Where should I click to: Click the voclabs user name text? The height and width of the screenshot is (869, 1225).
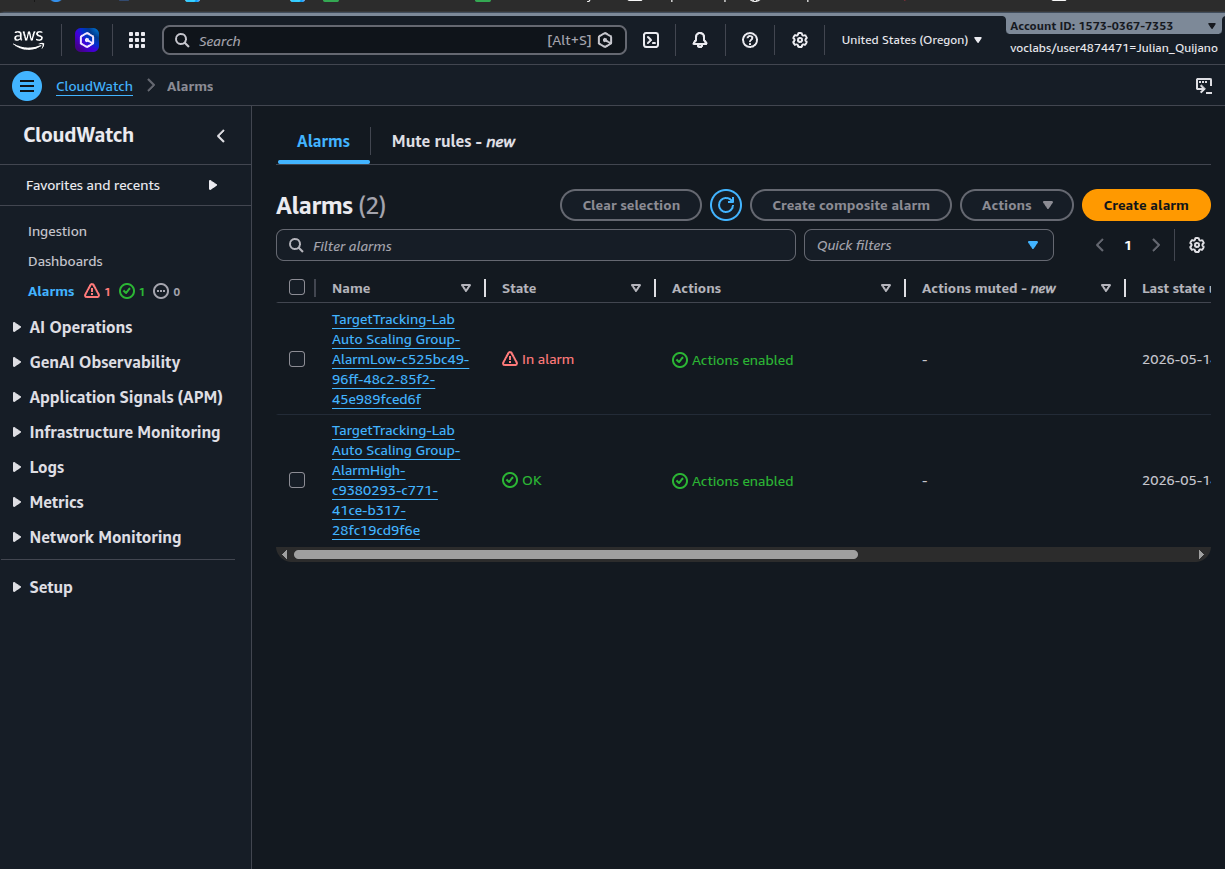(x=1113, y=48)
